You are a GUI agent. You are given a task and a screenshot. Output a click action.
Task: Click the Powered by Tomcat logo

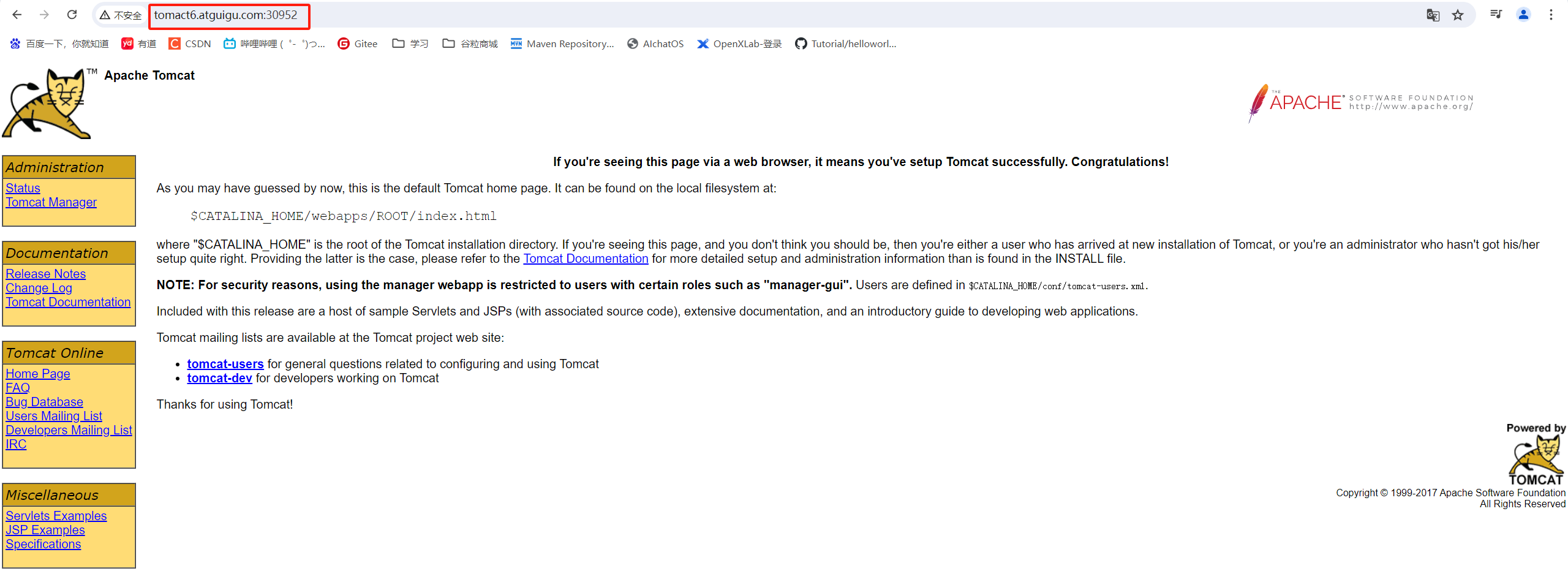point(1536,454)
